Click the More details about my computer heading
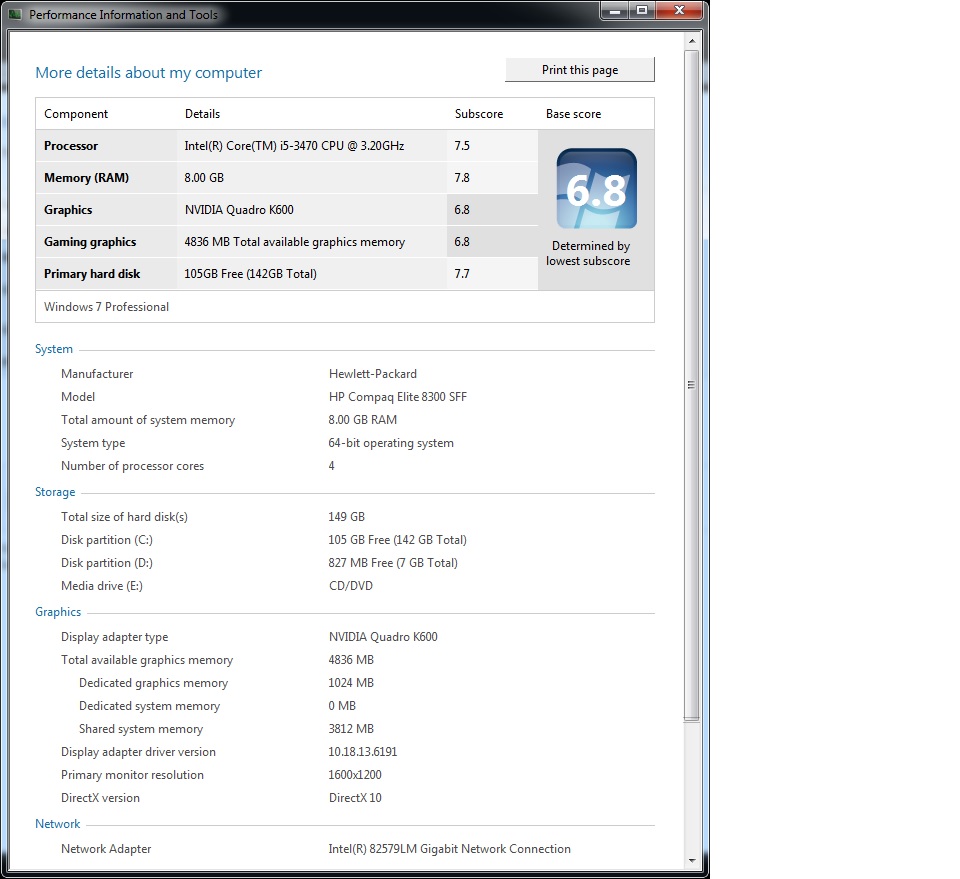Viewport: 960px width, 879px height. pos(148,73)
